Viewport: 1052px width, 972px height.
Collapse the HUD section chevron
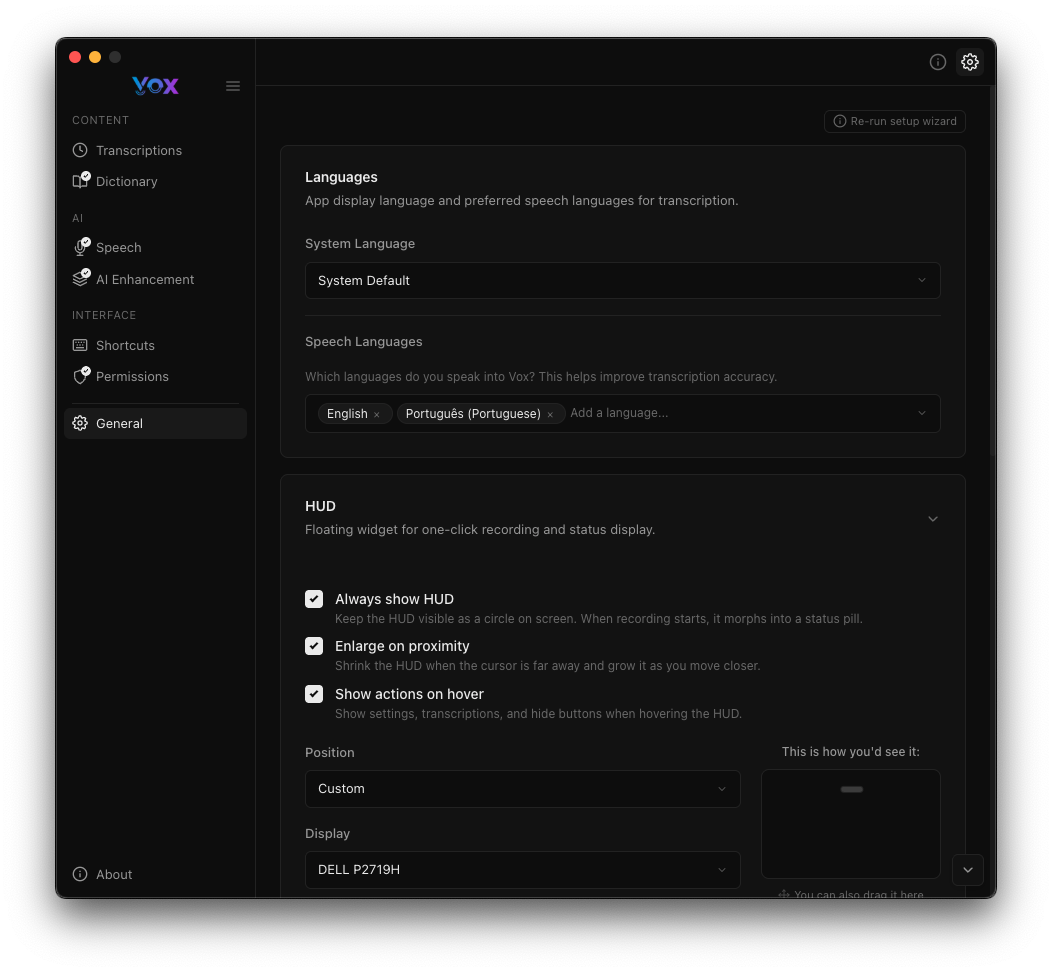[x=933, y=519]
